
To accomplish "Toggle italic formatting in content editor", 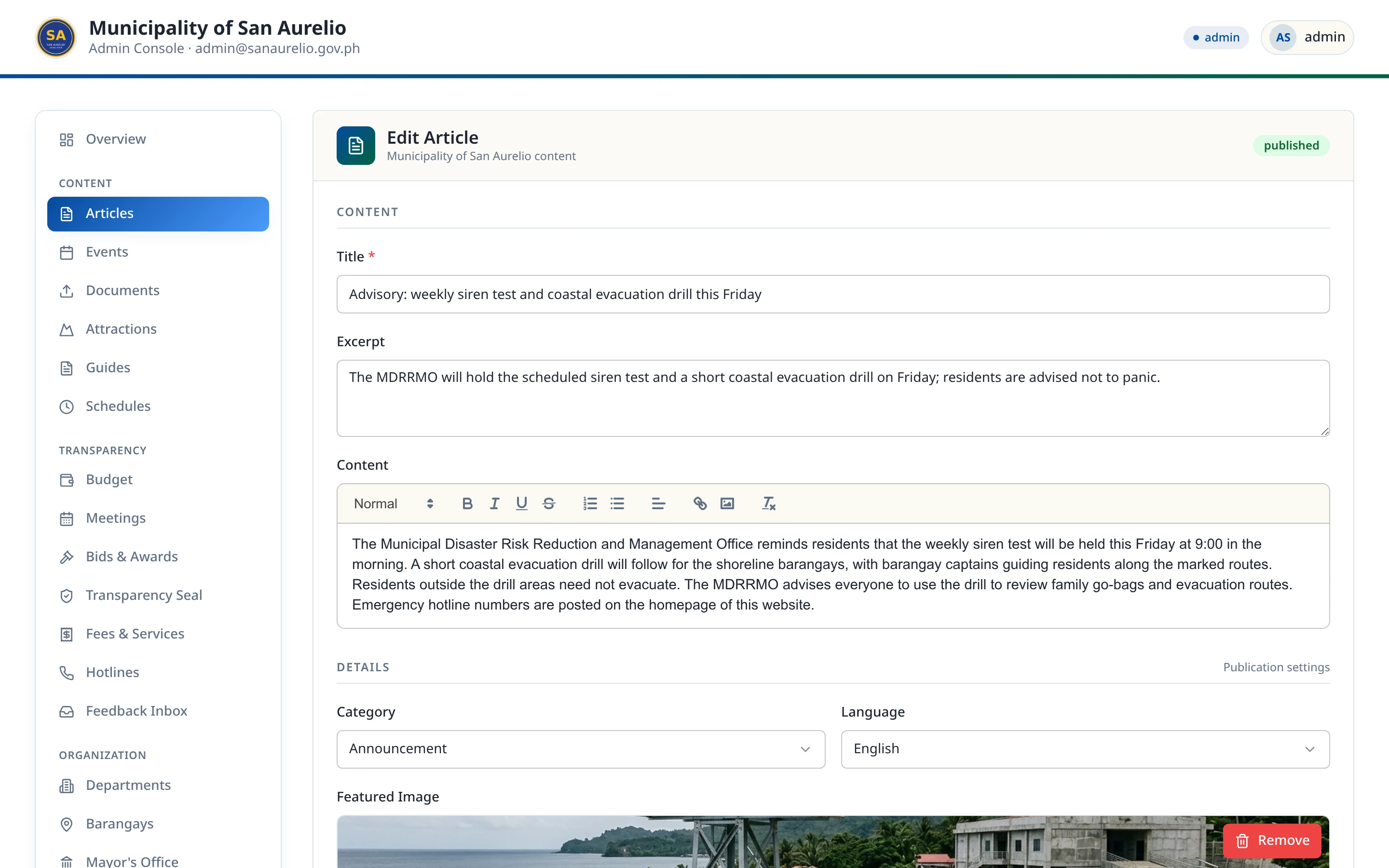I will click(x=494, y=503).
